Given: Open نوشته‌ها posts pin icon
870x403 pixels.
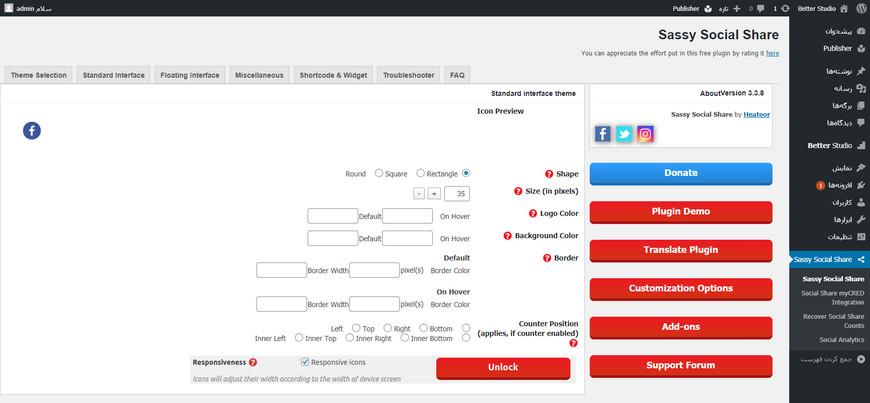Looking at the screenshot, I should click(861, 71).
